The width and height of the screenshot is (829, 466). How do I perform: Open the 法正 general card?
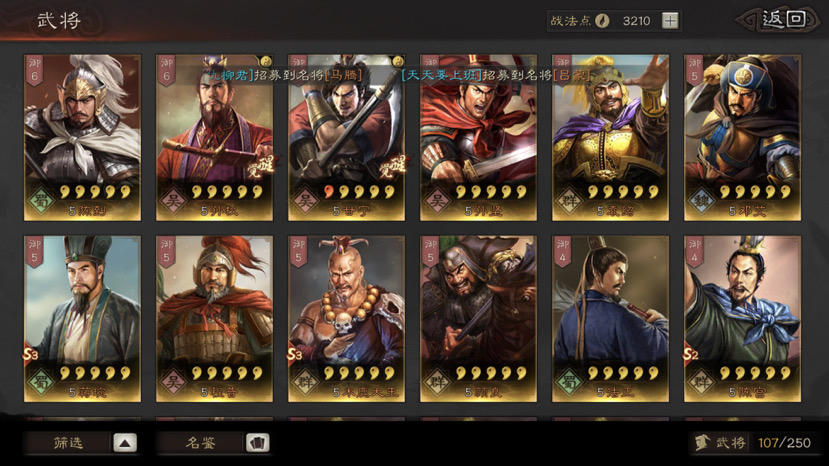point(610,319)
